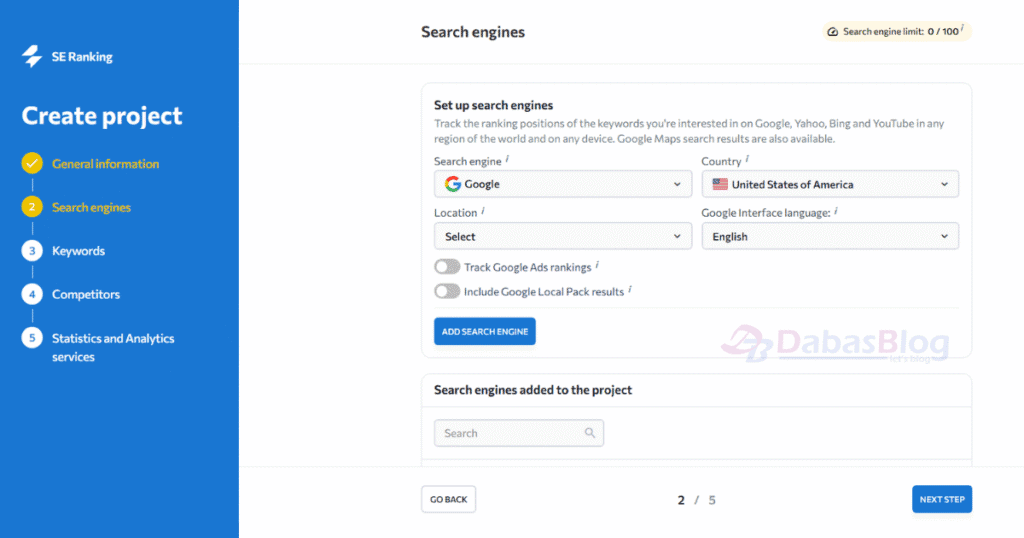Select the step 4 Competitors circle icon
The width and height of the screenshot is (1024, 538).
pos(32,294)
